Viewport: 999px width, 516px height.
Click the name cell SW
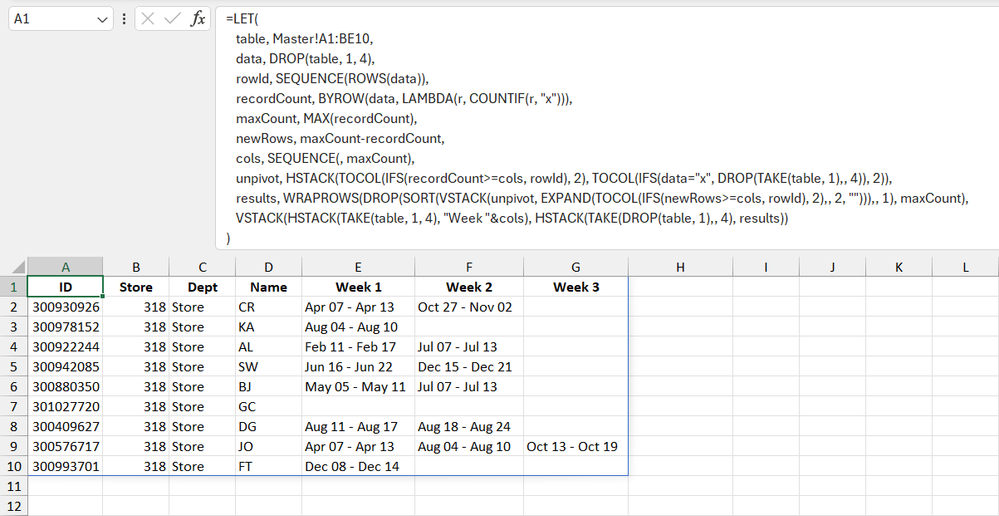268,367
